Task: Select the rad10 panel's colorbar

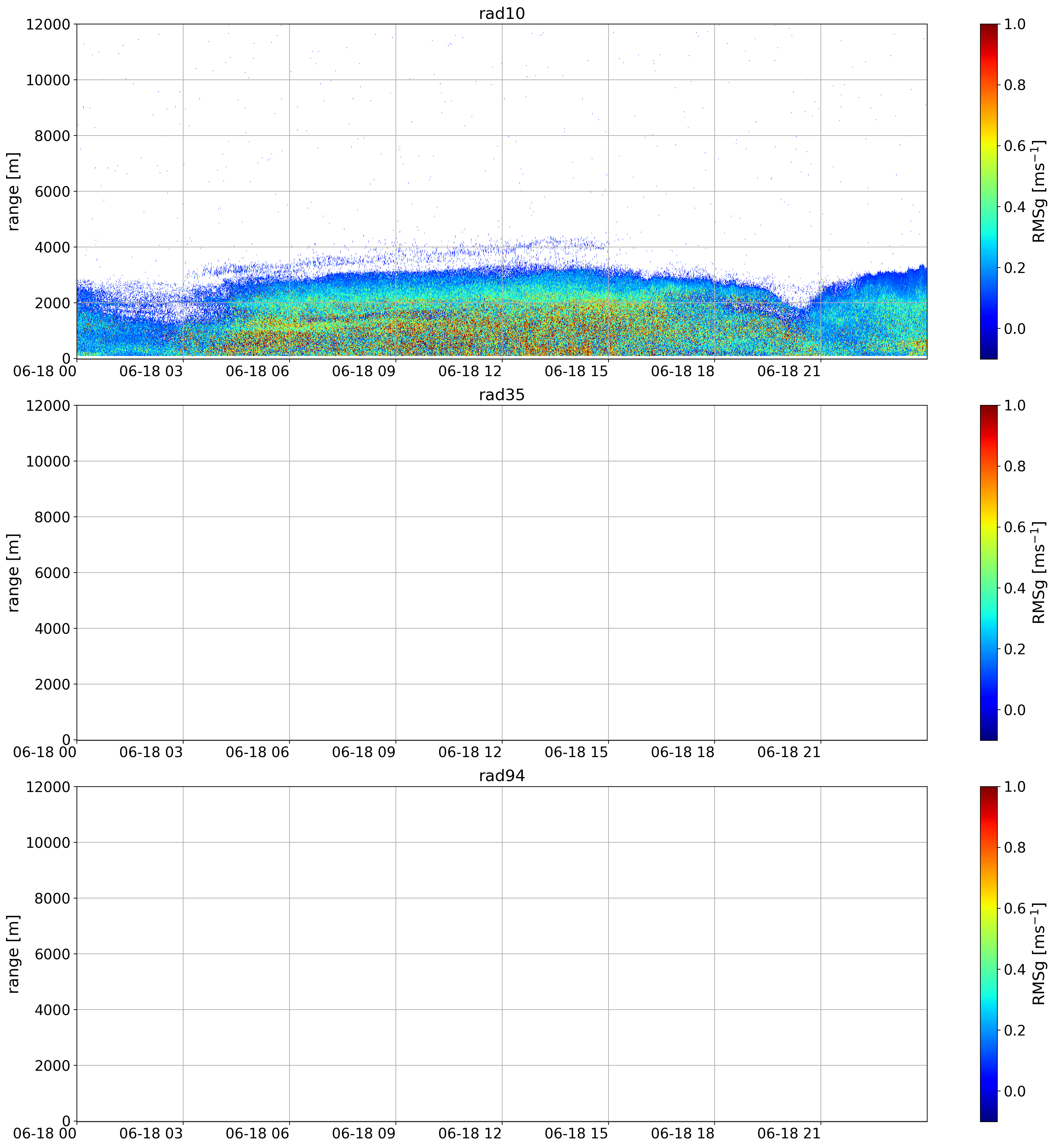Action: coord(989,191)
